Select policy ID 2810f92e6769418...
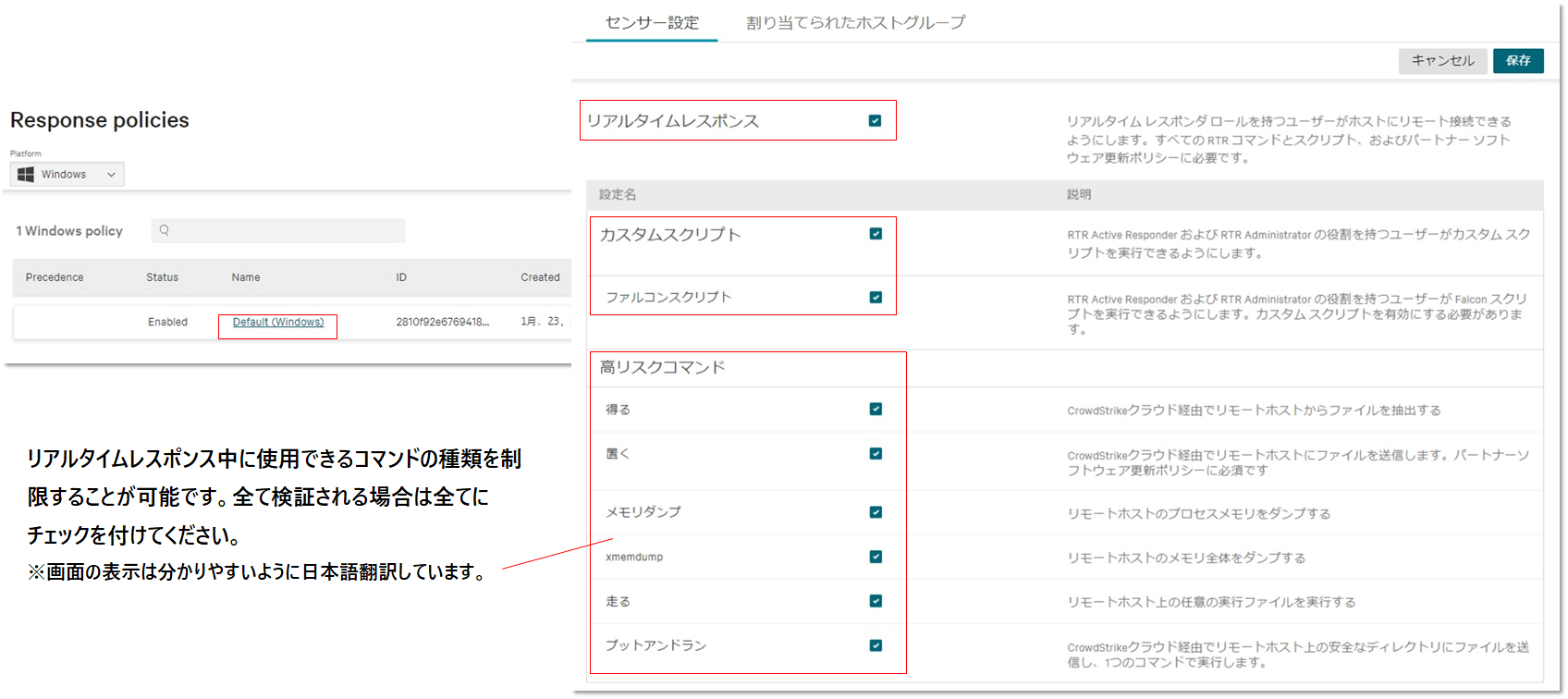This screenshot has width=1568, height=699. pyautogui.click(x=443, y=323)
